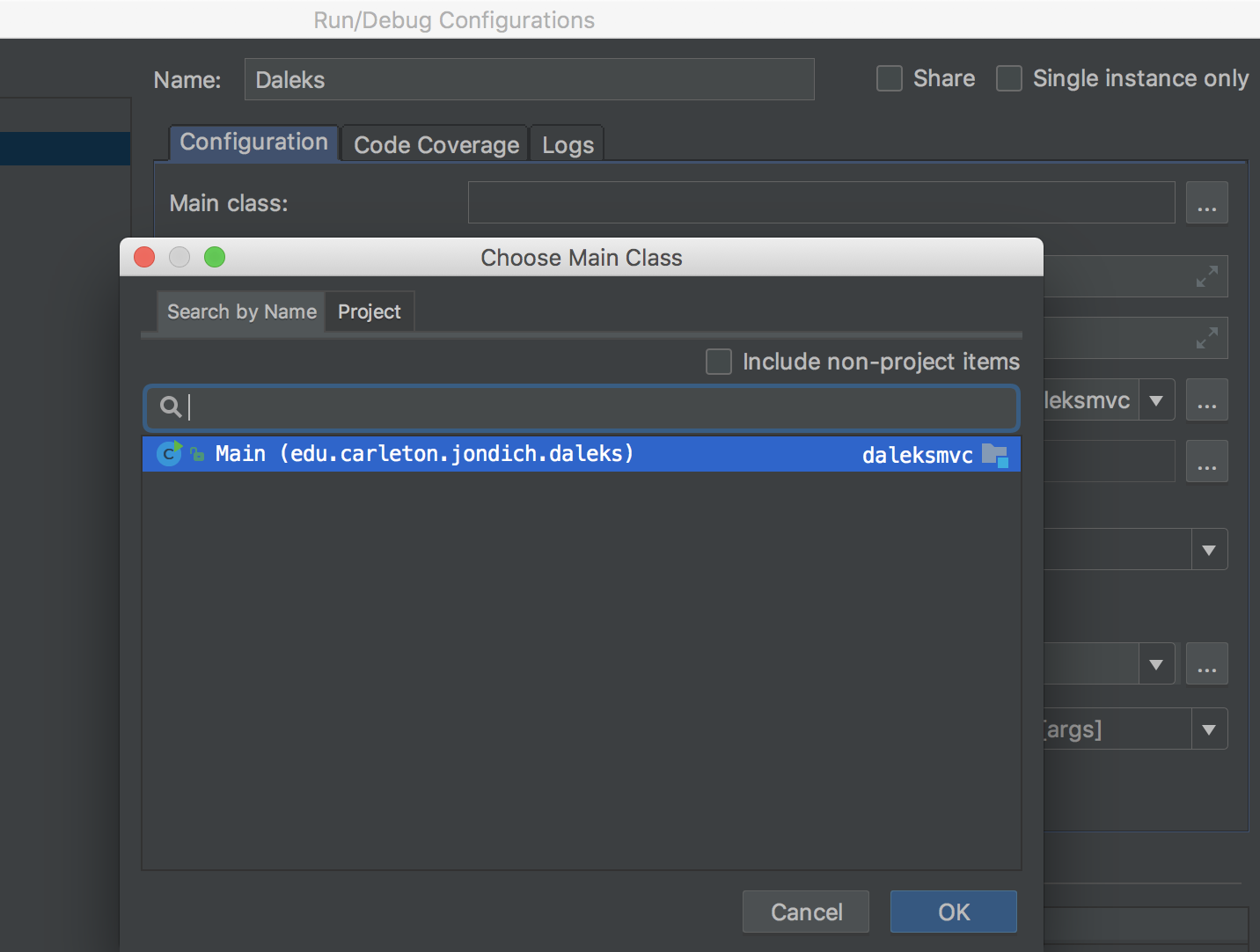This screenshot has width=1260, height=952.
Task: Click the Name field containing Daleks
Action: click(529, 80)
